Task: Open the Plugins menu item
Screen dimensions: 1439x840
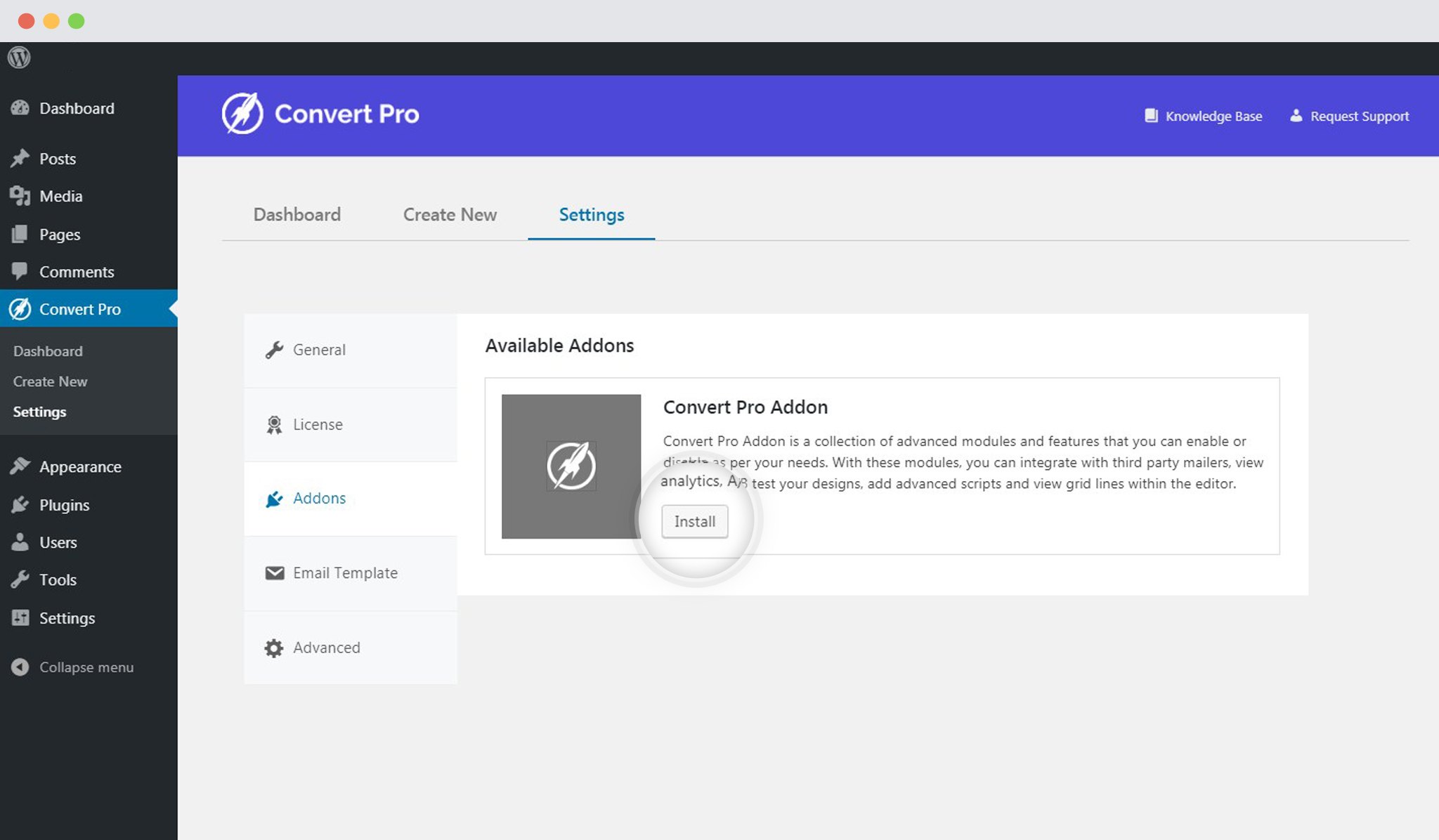Action: [89, 504]
